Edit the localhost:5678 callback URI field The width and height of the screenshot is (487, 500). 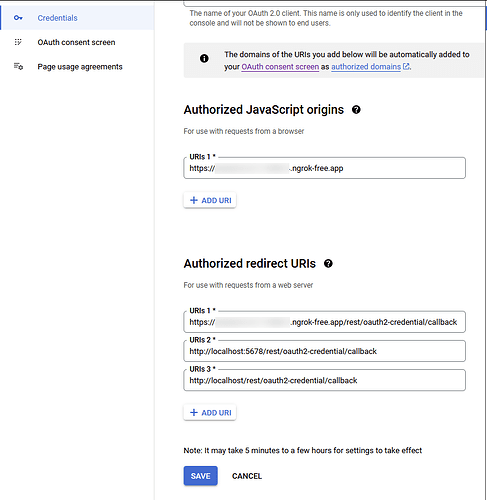[x=324, y=351]
